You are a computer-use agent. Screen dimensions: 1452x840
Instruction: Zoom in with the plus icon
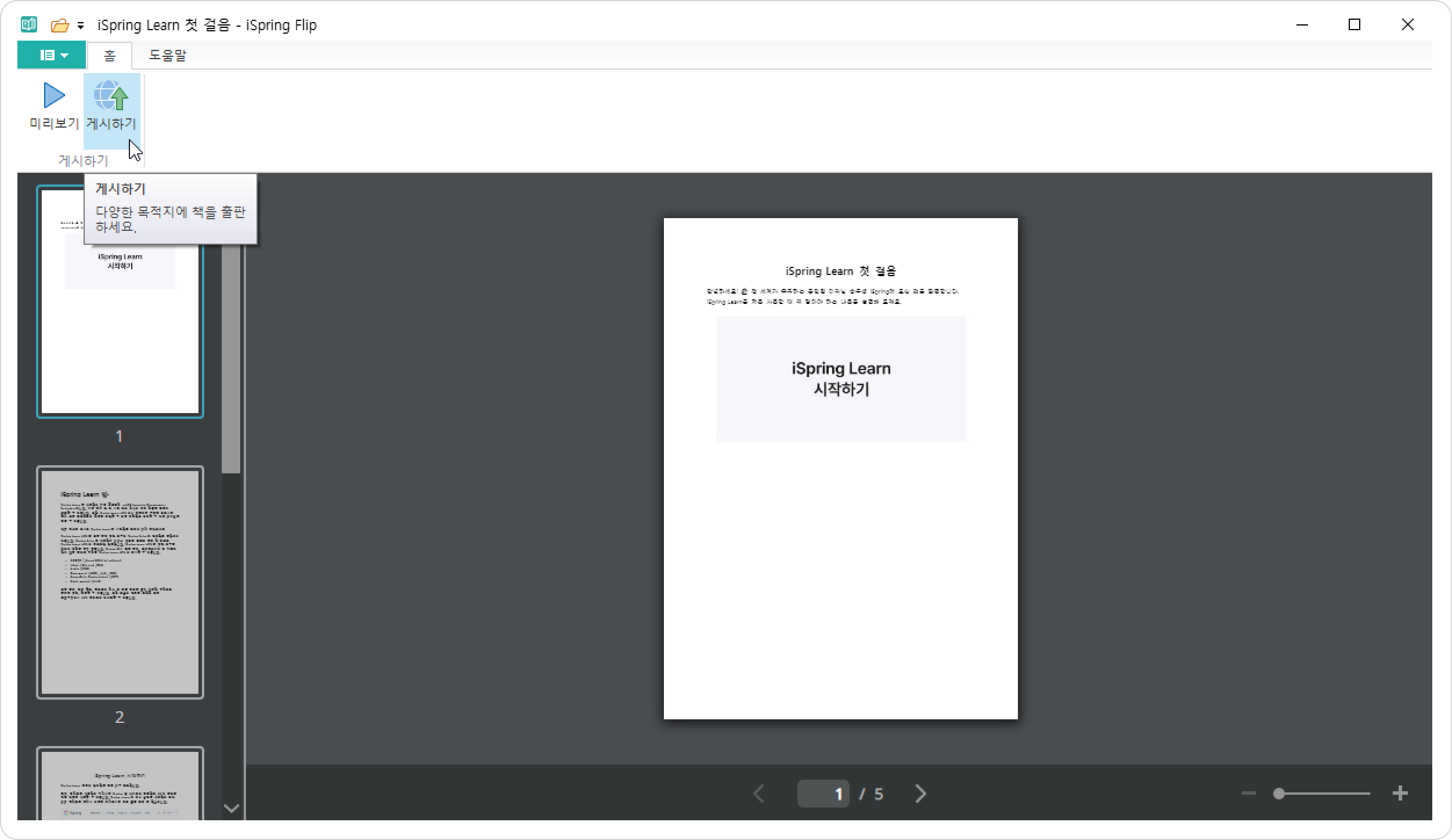1400,793
